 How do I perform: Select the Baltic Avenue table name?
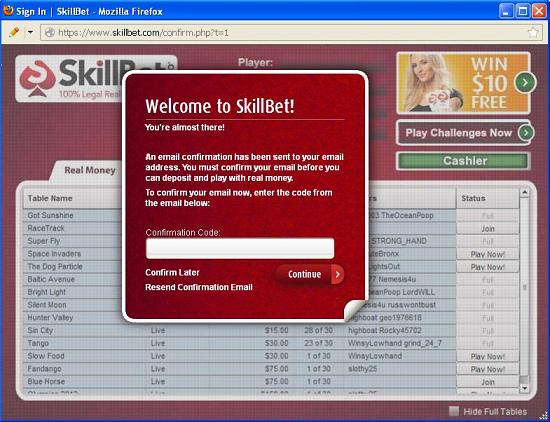point(51,279)
